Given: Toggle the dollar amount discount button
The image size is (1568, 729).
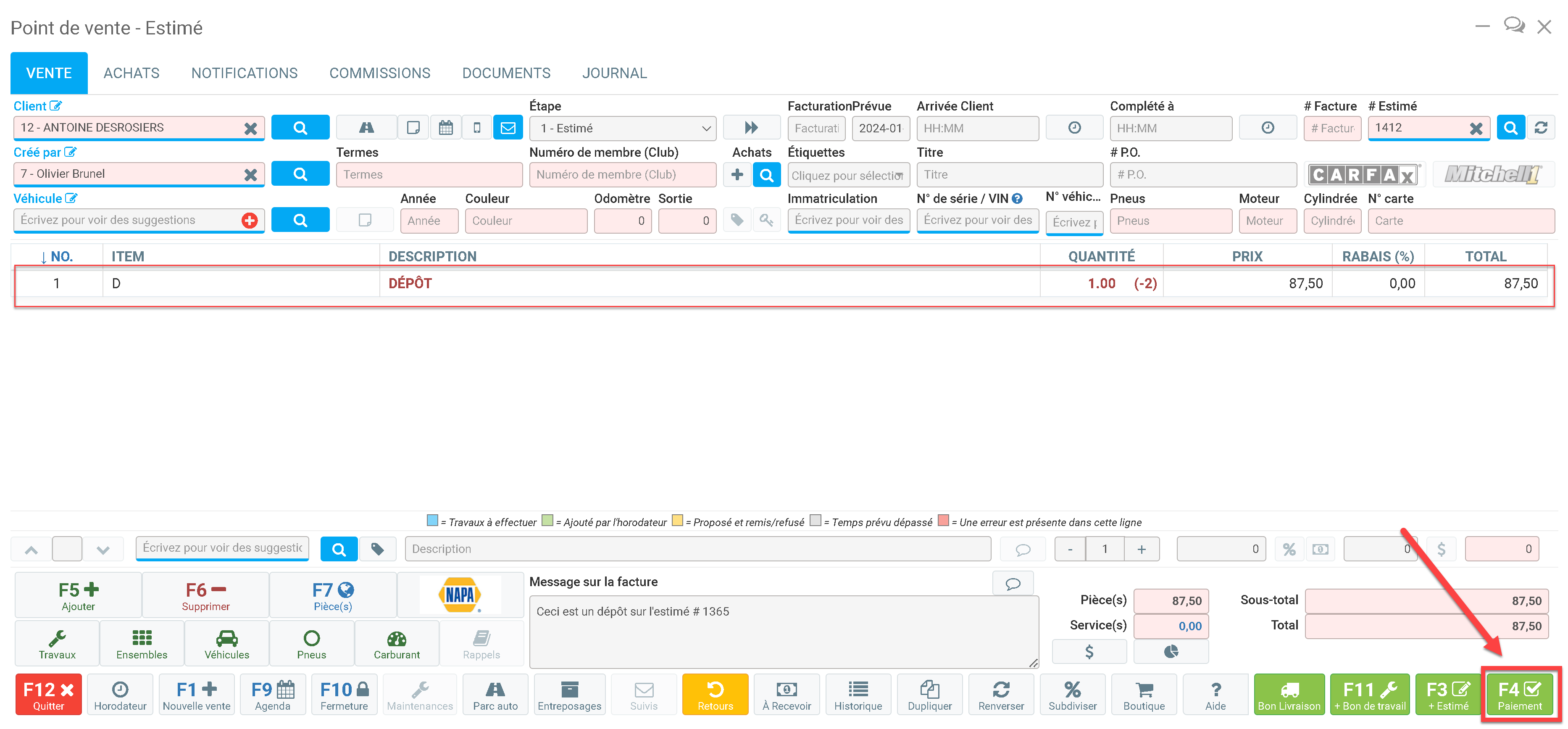Looking at the screenshot, I should tap(1441, 549).
